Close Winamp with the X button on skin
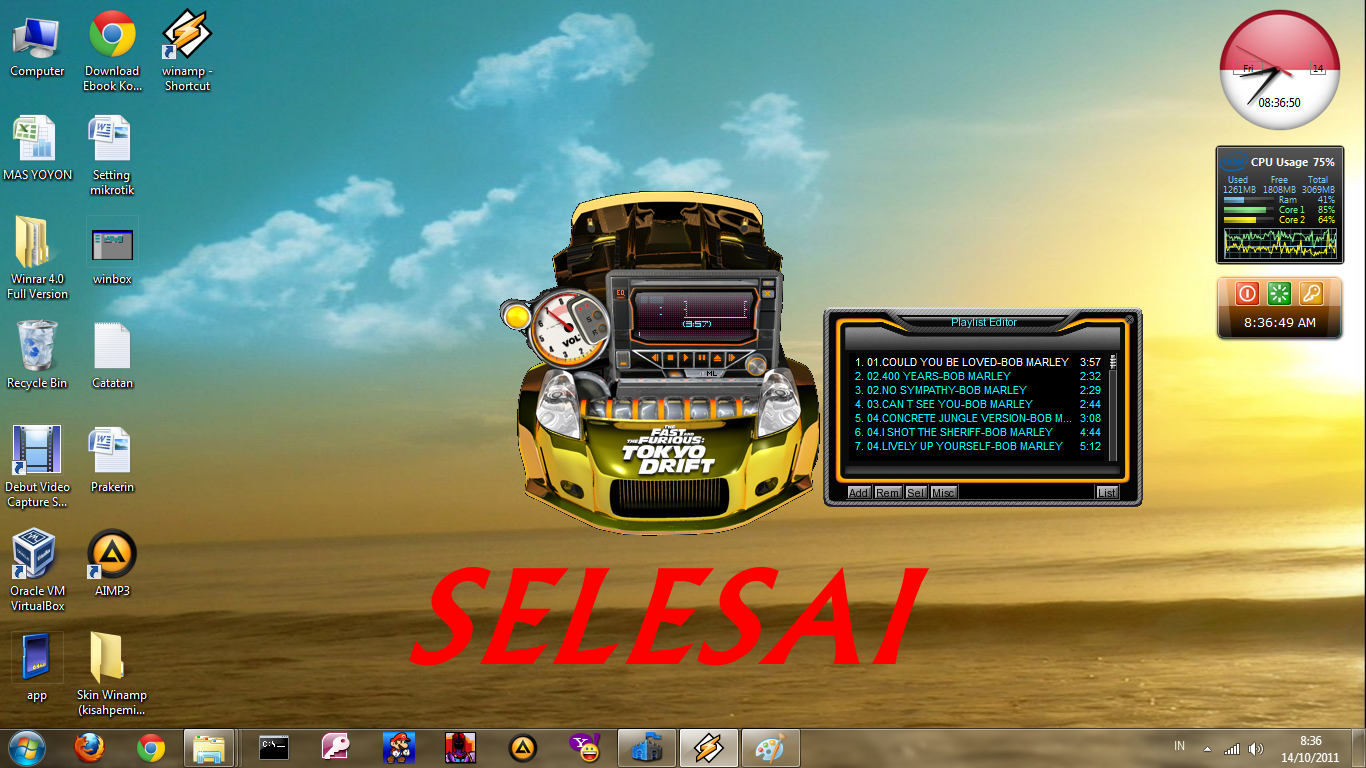This screenshot has height=768, width=1366. tap(768, 293)
